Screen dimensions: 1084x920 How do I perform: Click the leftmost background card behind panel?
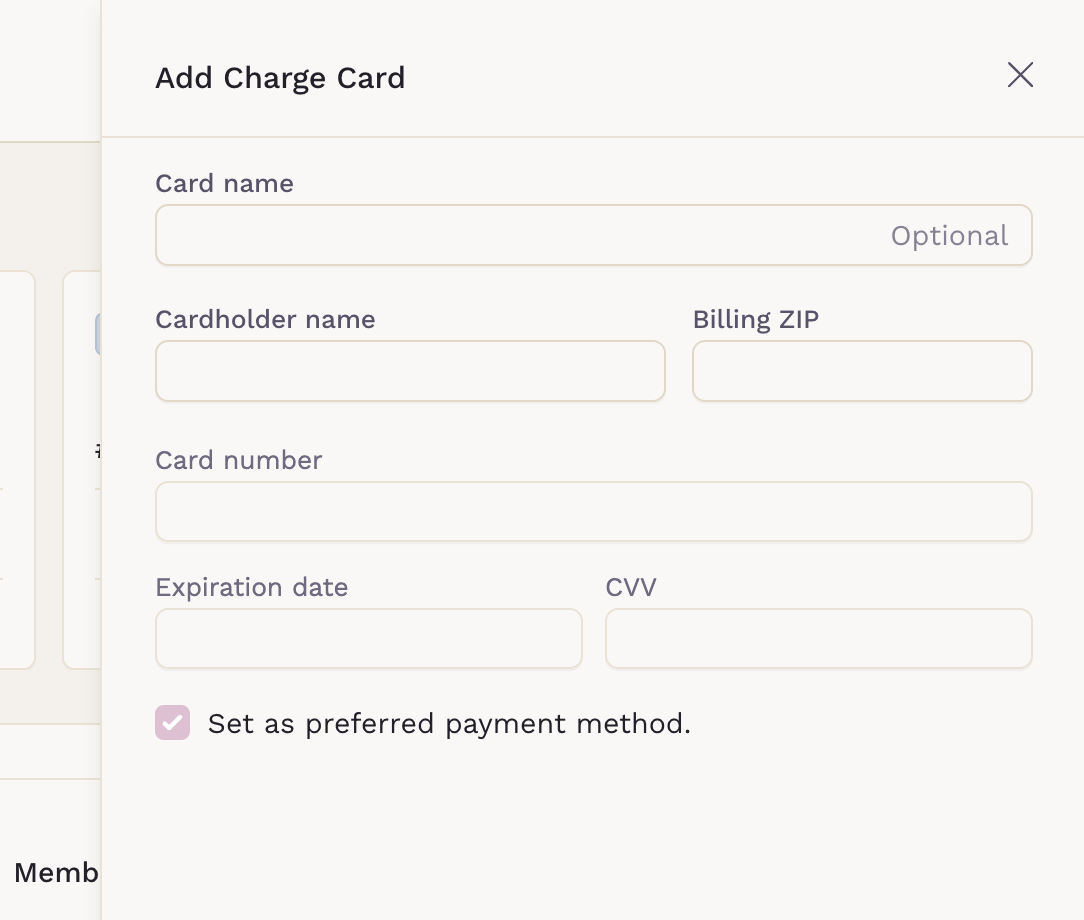(17, 470)
